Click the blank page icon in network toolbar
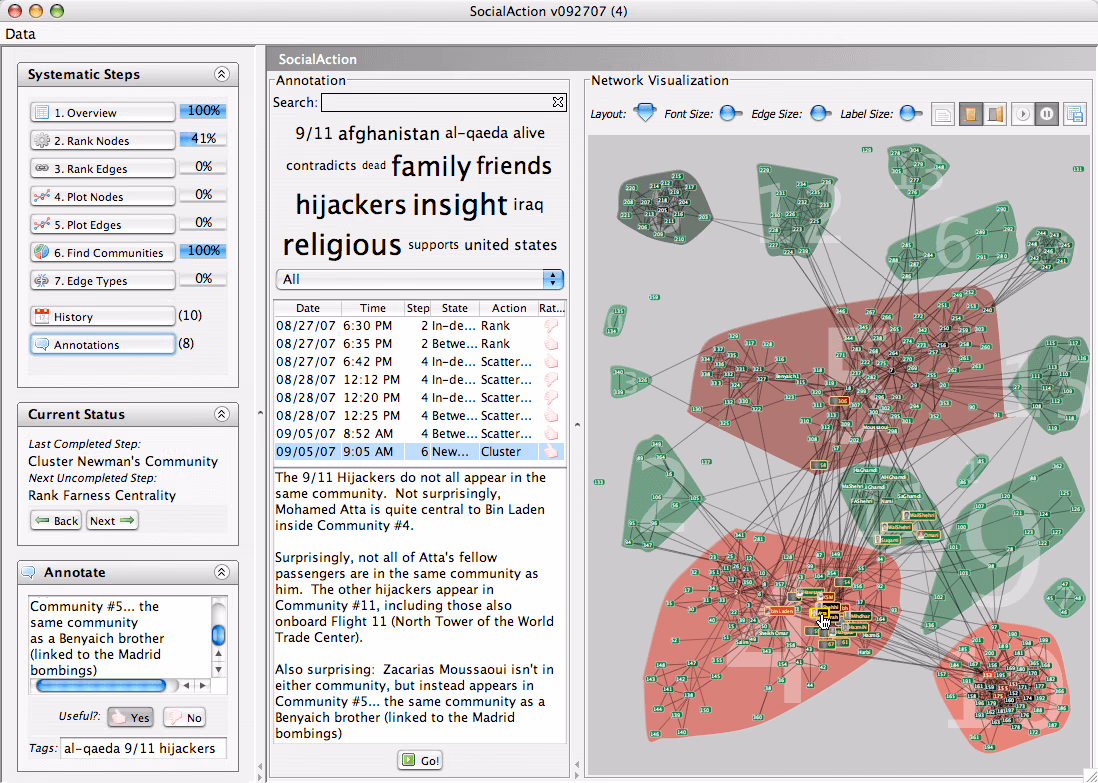This screenshot has width=1098, height=783. (943, 113)
